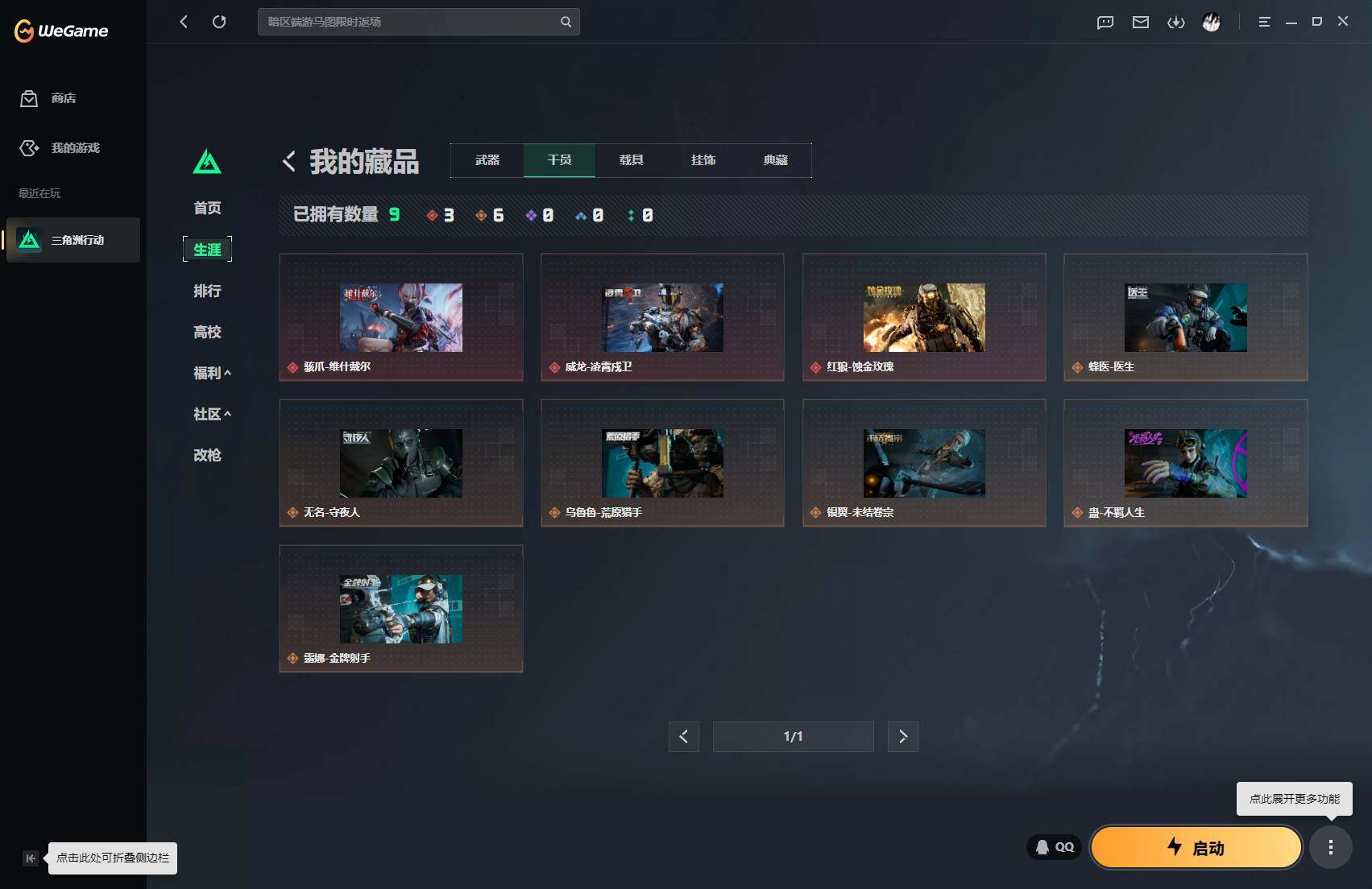
Task: Select the 干员 tab
Action: 559,160
